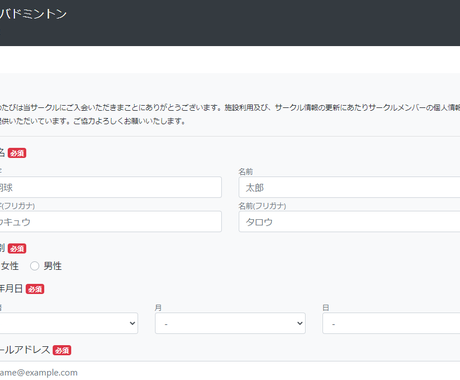Image resolution: width=460 pixels, height=380 pixels.
Task: Click the 名前(フリガナ) field with タロウ
Action: (x=349, y=222)
